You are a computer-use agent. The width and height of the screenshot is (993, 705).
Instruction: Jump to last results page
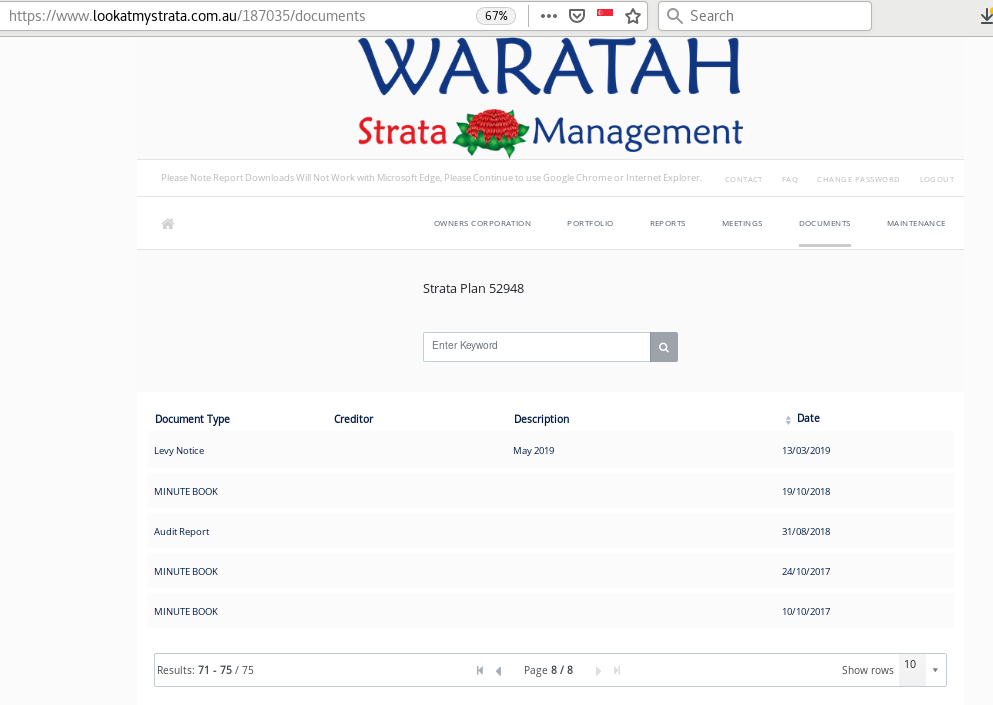click(x=617, y=670)
